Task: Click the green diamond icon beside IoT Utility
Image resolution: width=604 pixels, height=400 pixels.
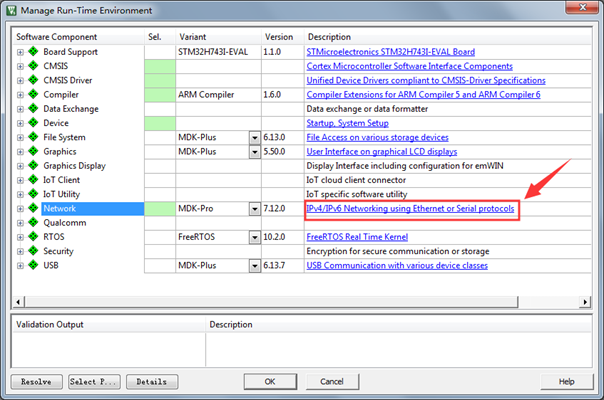Action: tap(34, 194)
